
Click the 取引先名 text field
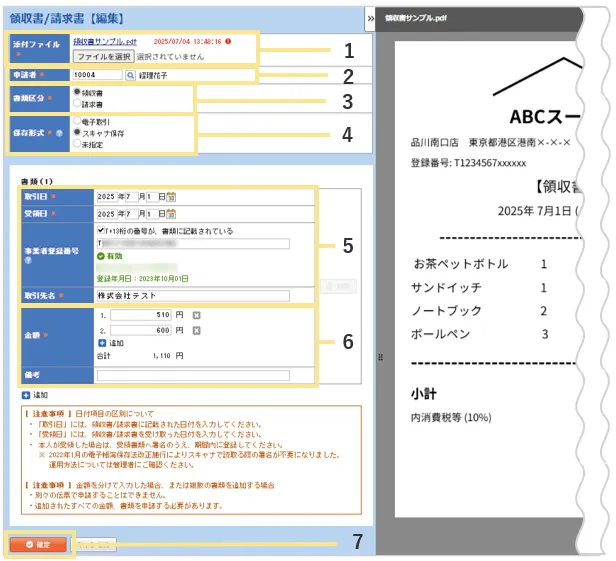click(x=192, y=296)
